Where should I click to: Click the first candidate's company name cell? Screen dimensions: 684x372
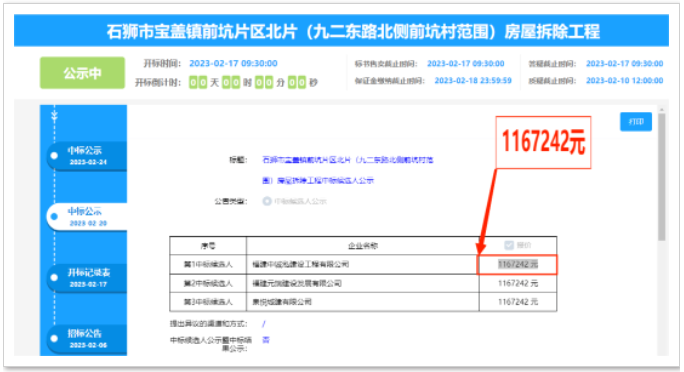pos(363,264)
